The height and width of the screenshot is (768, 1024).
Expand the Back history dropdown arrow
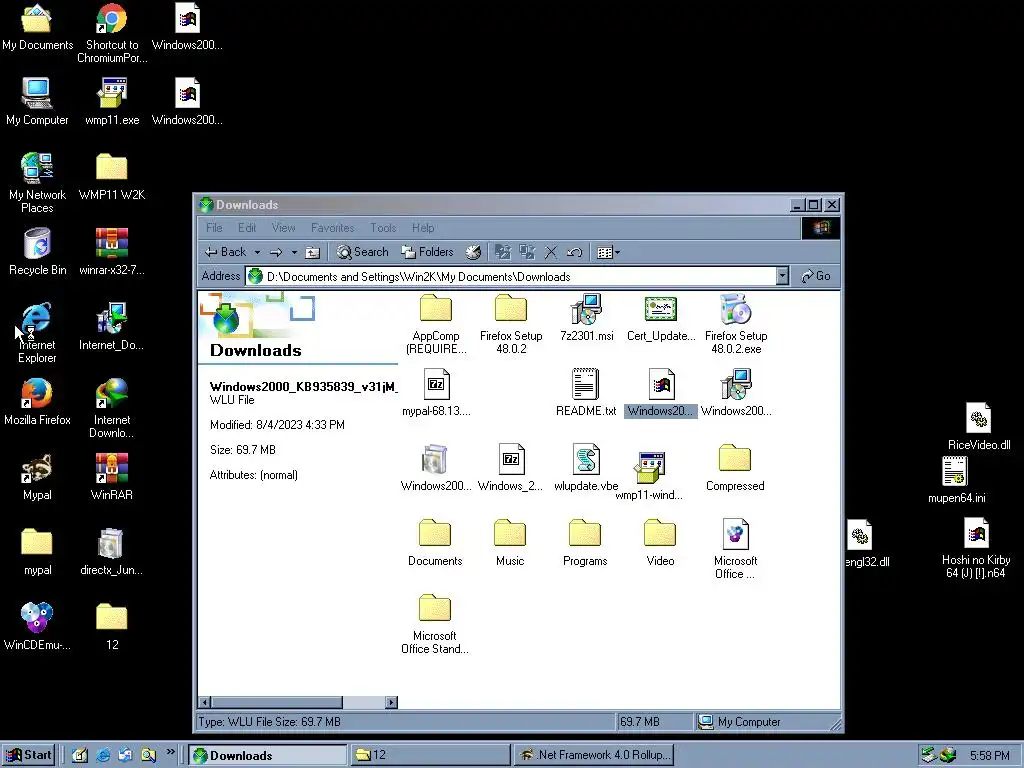[x=257, y=252]
